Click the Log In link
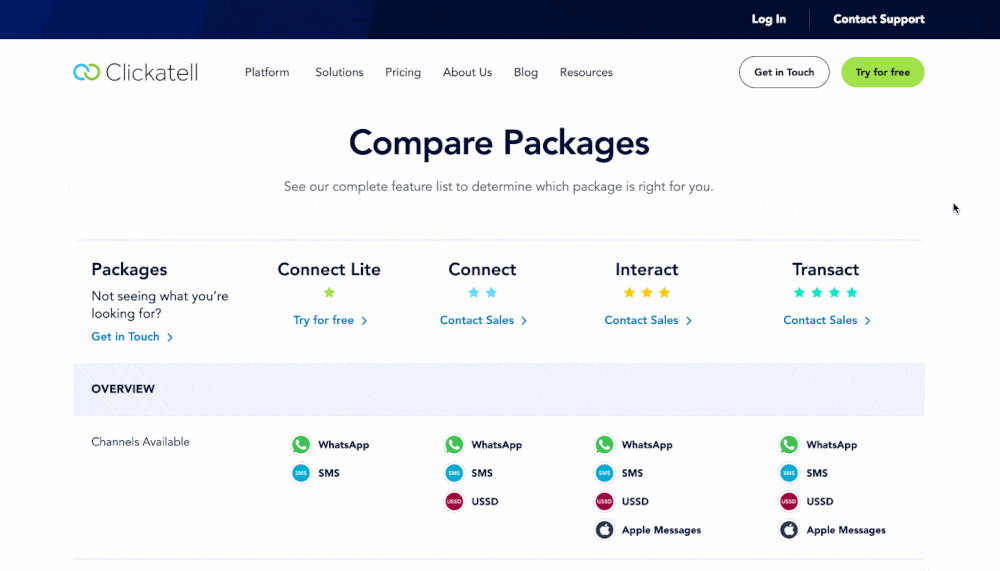 [768, 19]
